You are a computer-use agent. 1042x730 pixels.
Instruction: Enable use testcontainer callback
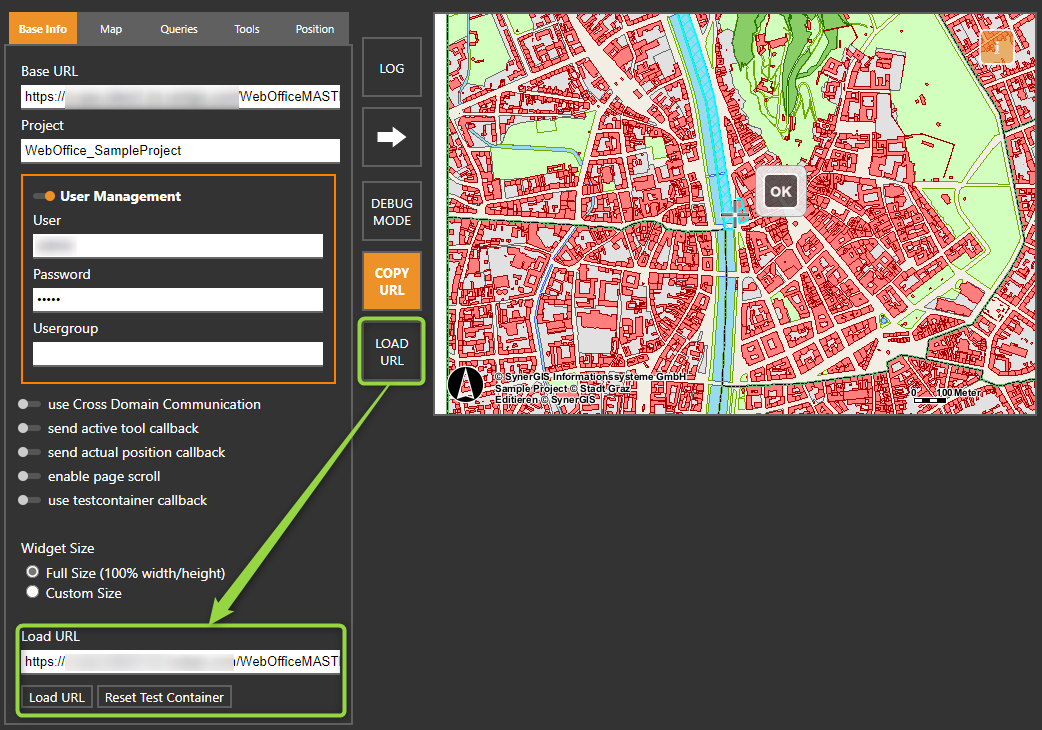pos(31,500)
